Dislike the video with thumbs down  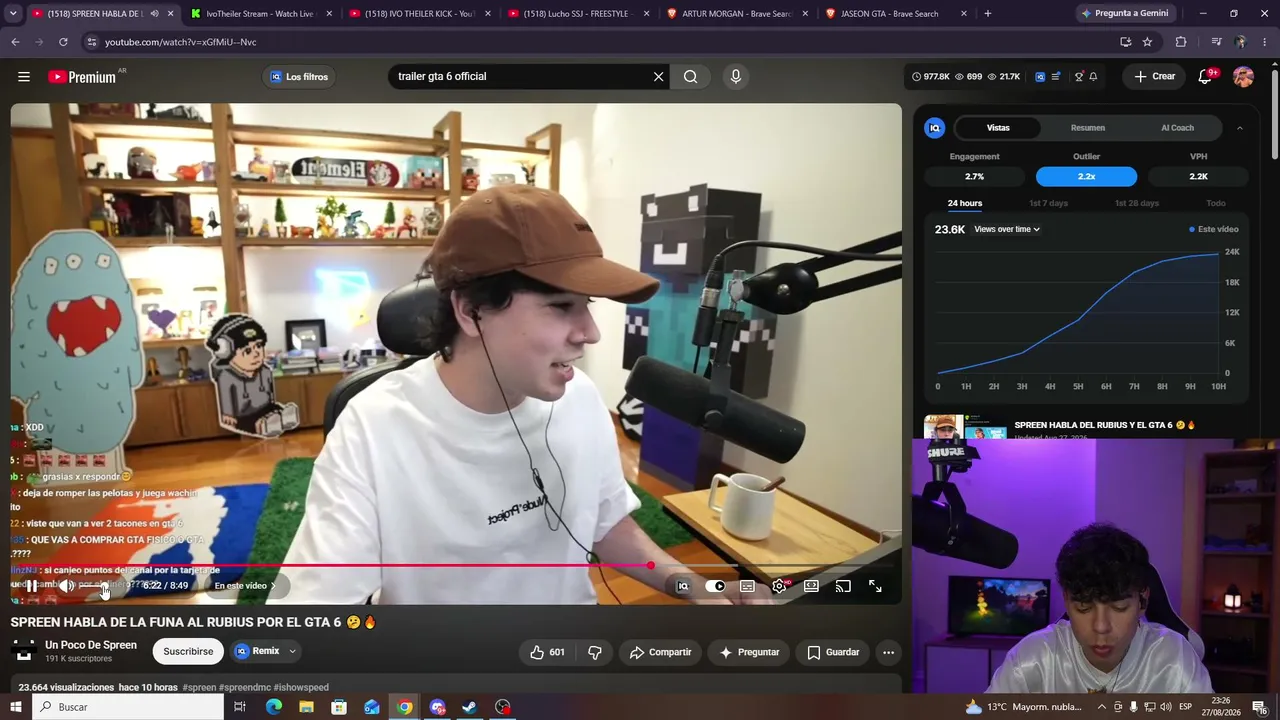(595, 652)
